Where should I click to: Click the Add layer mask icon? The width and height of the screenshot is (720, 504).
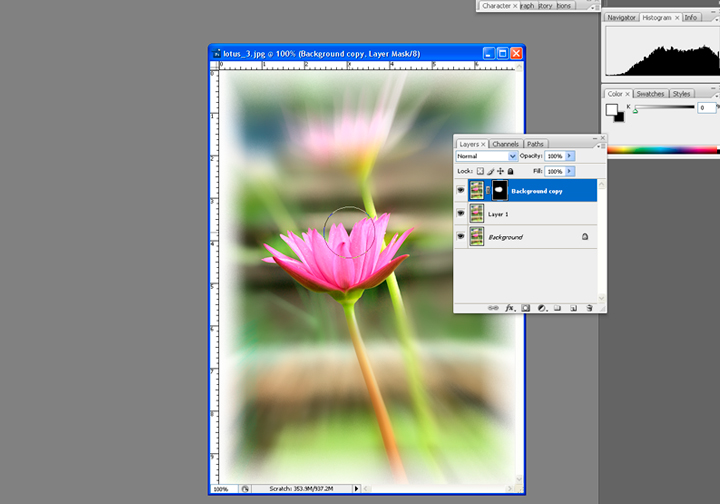coord(525,308)
